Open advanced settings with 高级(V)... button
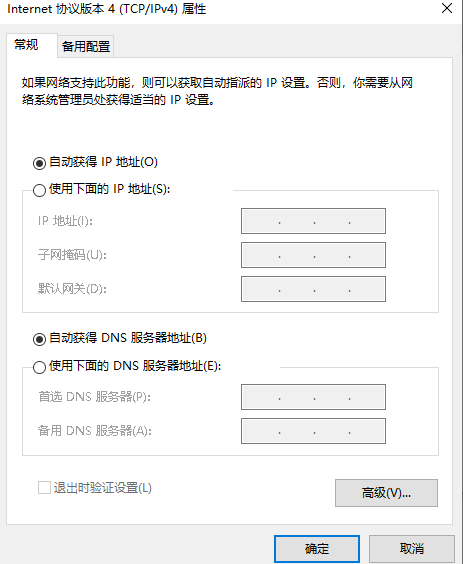This screenshot has height=564, width=463. [386, 493]
